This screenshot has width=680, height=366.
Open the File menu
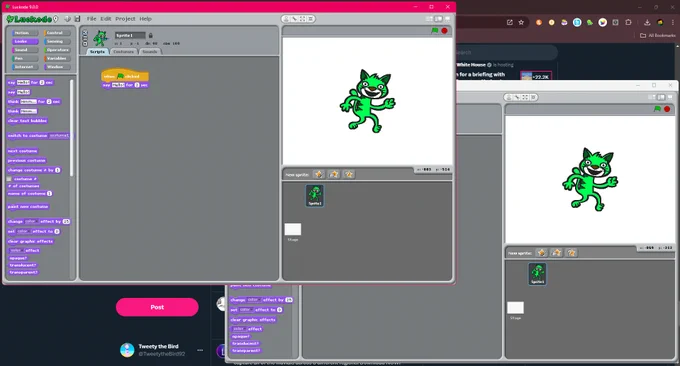pos(92,19)
